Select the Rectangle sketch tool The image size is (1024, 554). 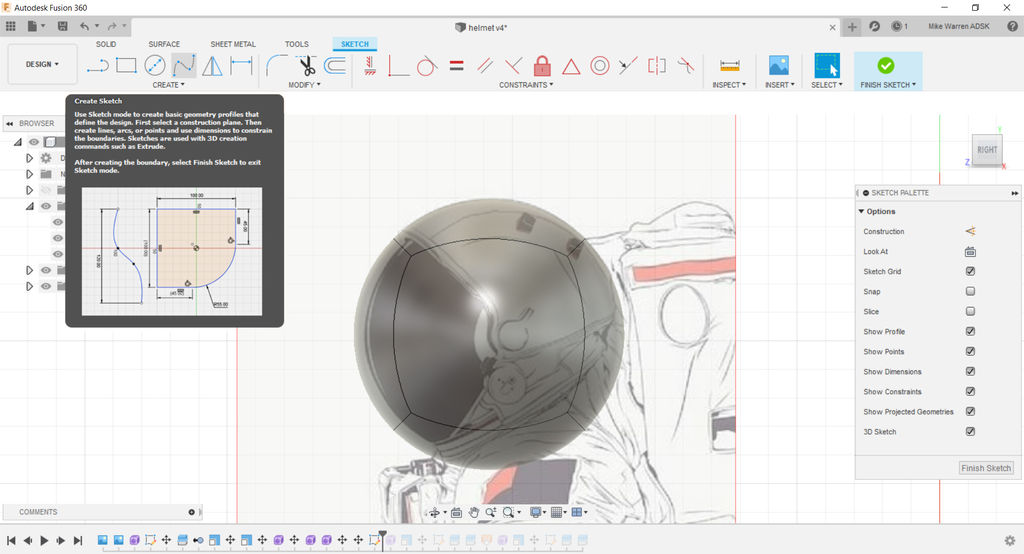tap(126, 66)
